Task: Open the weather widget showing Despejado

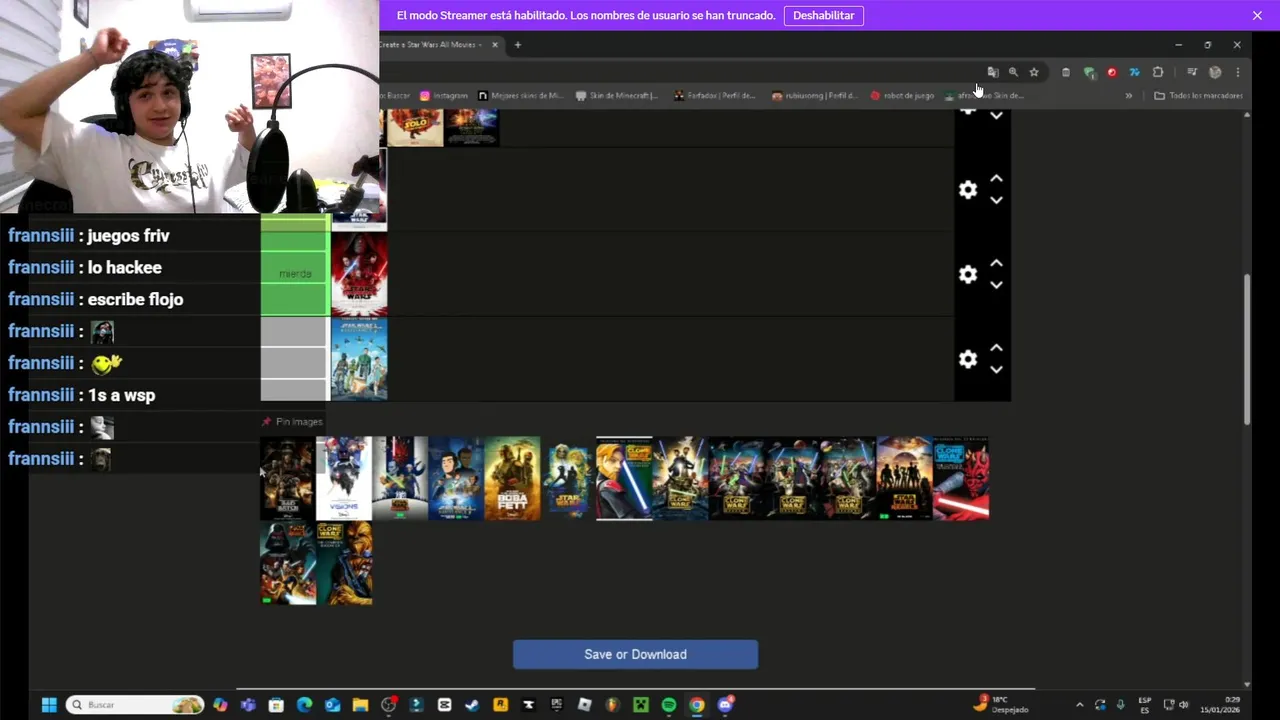Action: tap(1002, 705)
